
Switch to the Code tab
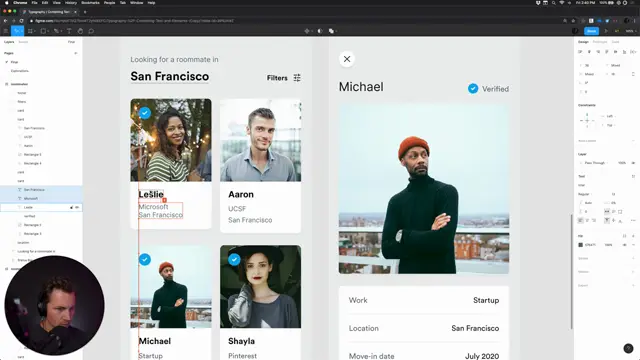616,42
